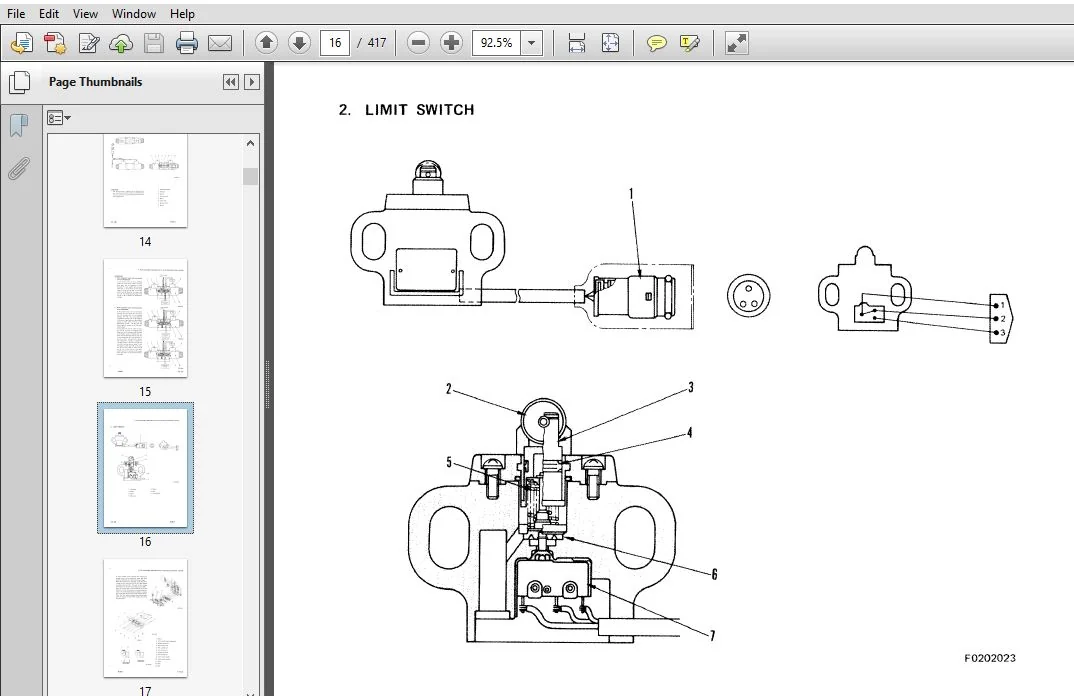The width and height of the screenshot is (1074, 696).
Task: Click the figure code F0202023
Action: pyautogui.click(x=990, y=658)
